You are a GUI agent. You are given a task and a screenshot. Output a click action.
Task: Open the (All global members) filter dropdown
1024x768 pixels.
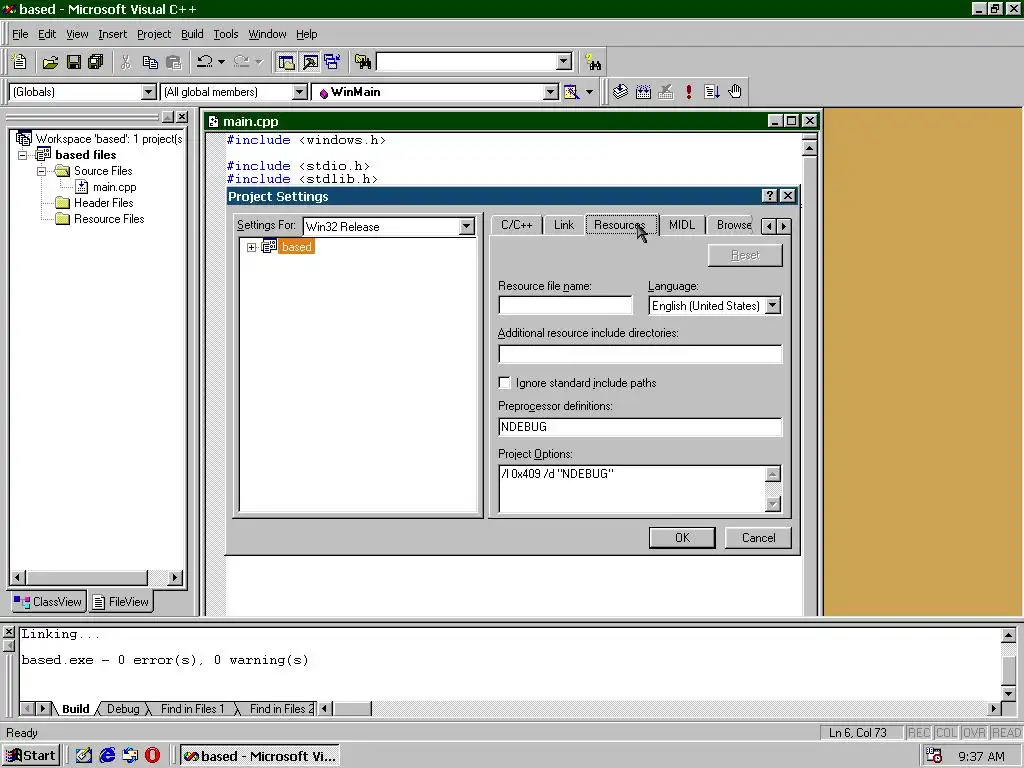pos(300,92)
